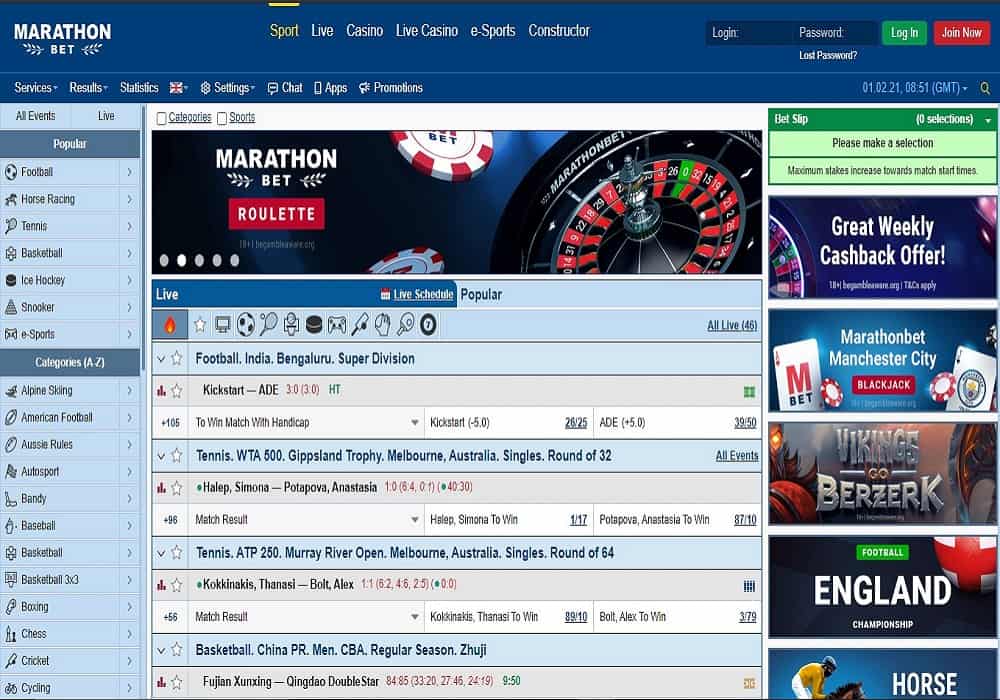Favourite the Kickstart — ADE match
Image resolution: width=1000 pixels, height=700 pixels.
(x=177, y=391)
